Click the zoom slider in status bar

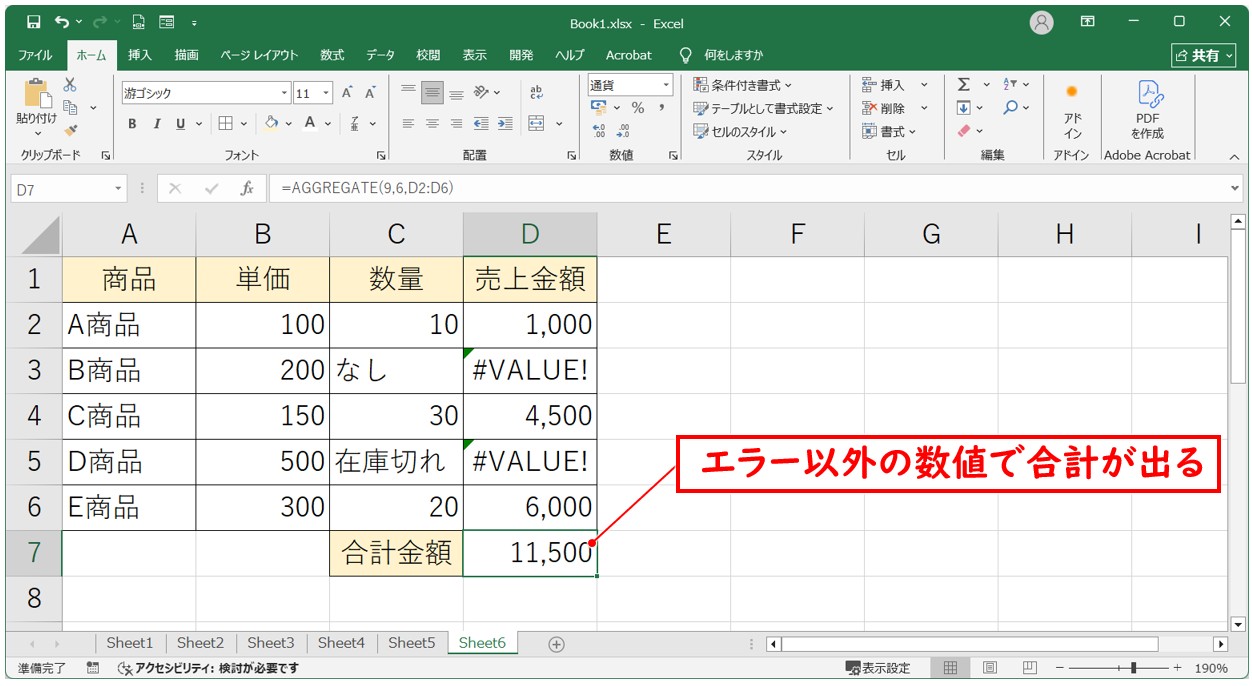(x=1132, y=668)
